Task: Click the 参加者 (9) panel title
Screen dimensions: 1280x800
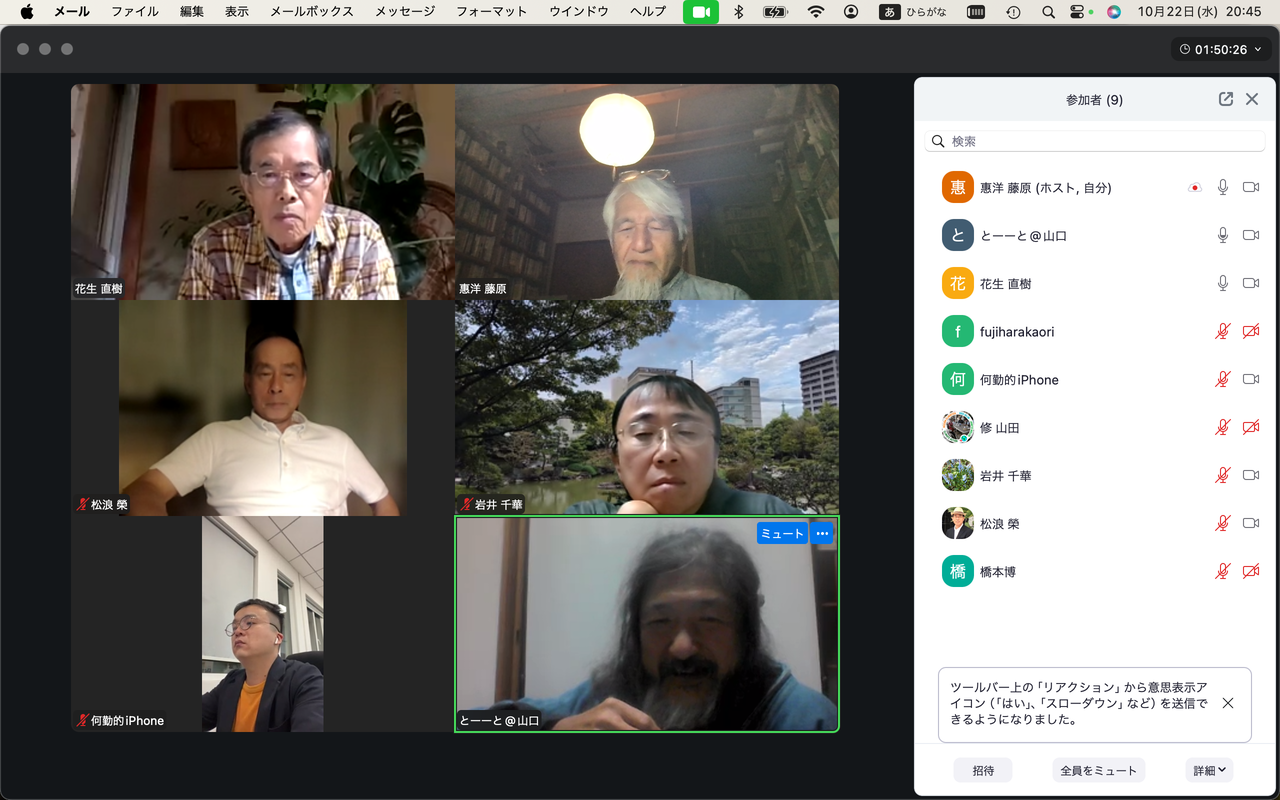Action: [x=1094, y=100]
